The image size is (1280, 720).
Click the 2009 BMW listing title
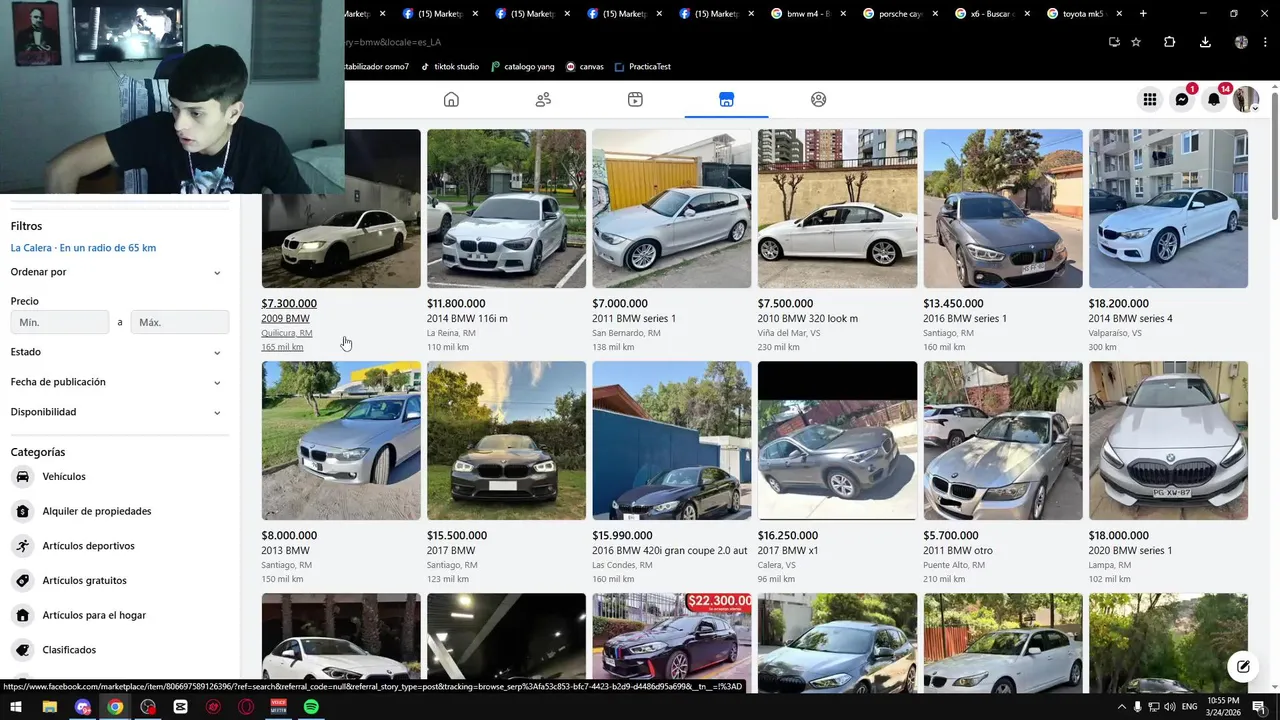(x=285, y=319)
